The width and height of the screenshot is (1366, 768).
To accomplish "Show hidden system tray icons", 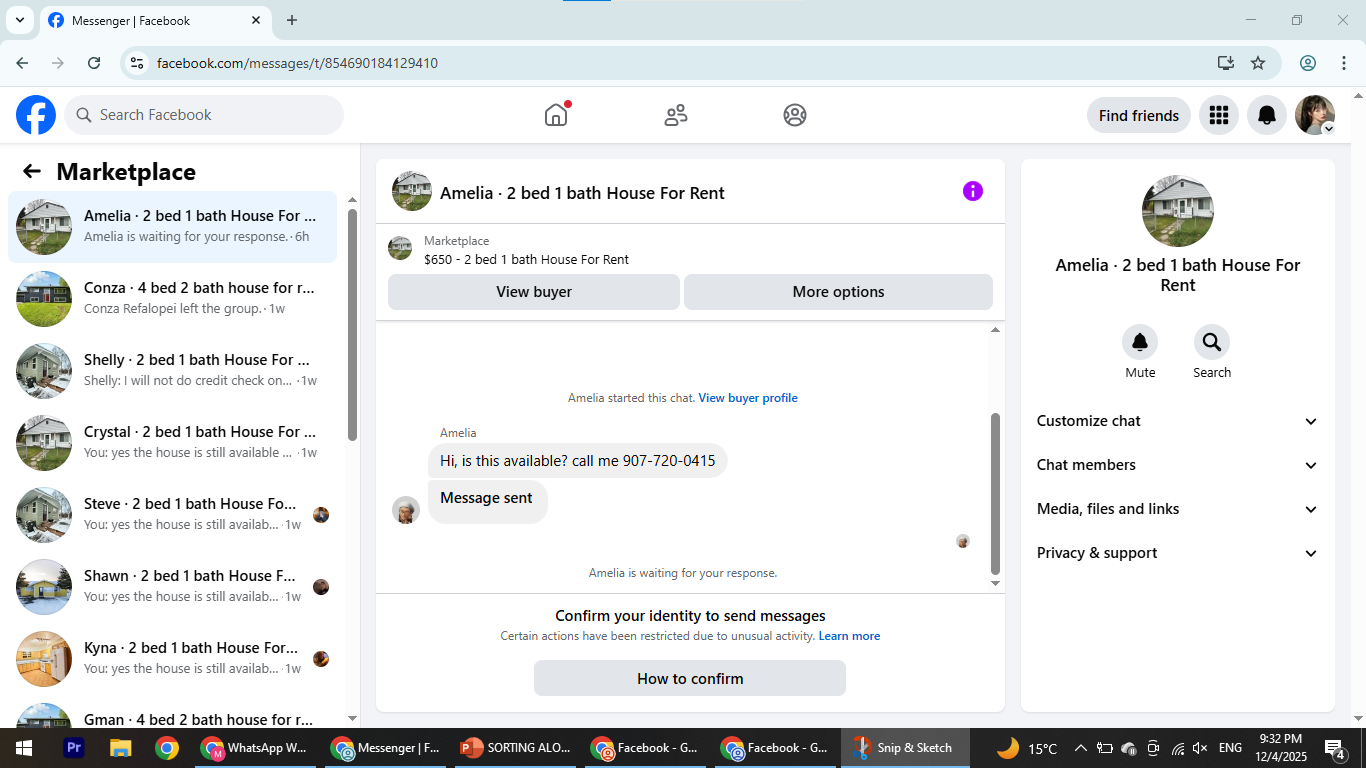I will 1080,748.
